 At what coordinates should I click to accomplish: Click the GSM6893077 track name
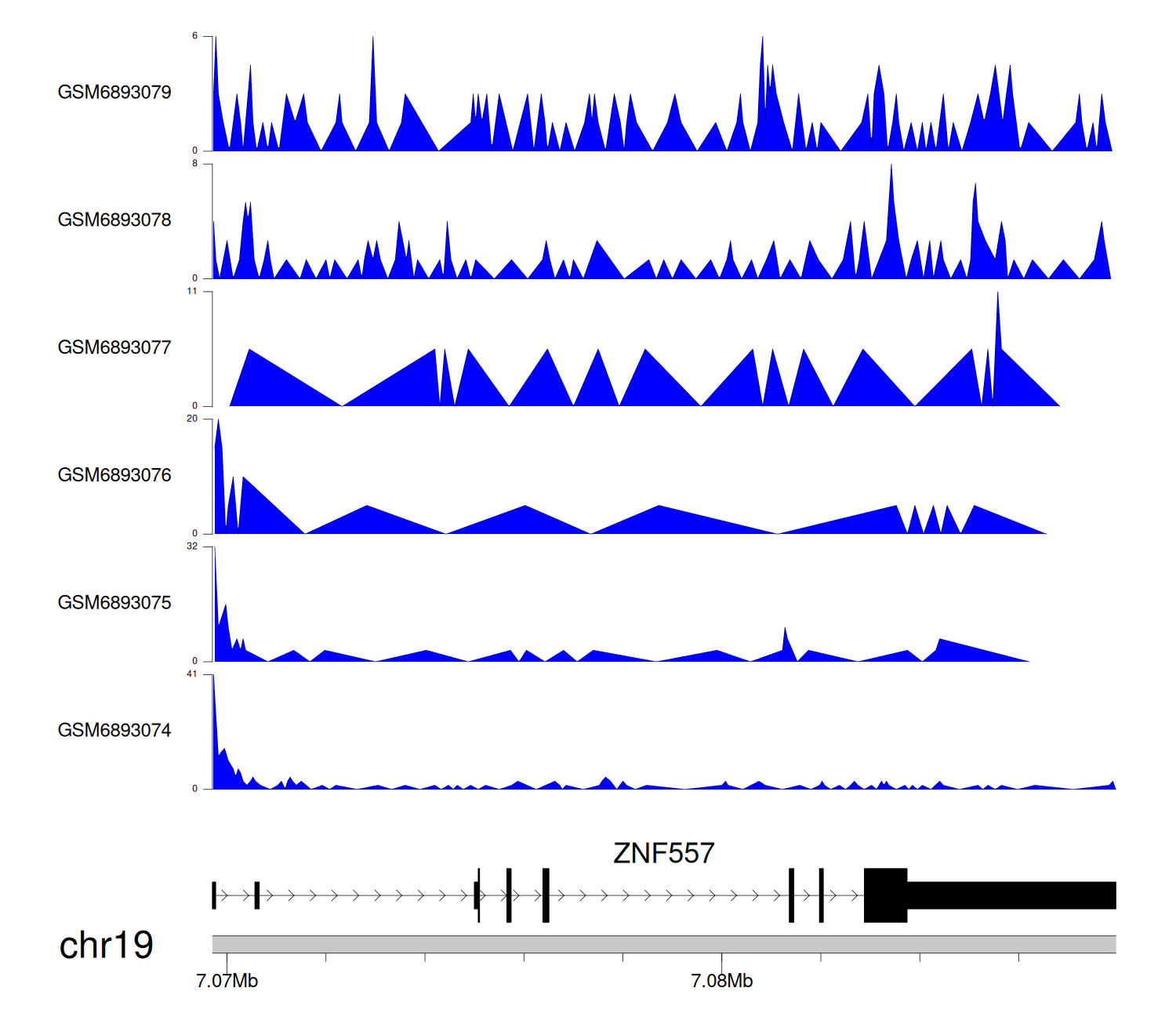click(x=114, y=348)
